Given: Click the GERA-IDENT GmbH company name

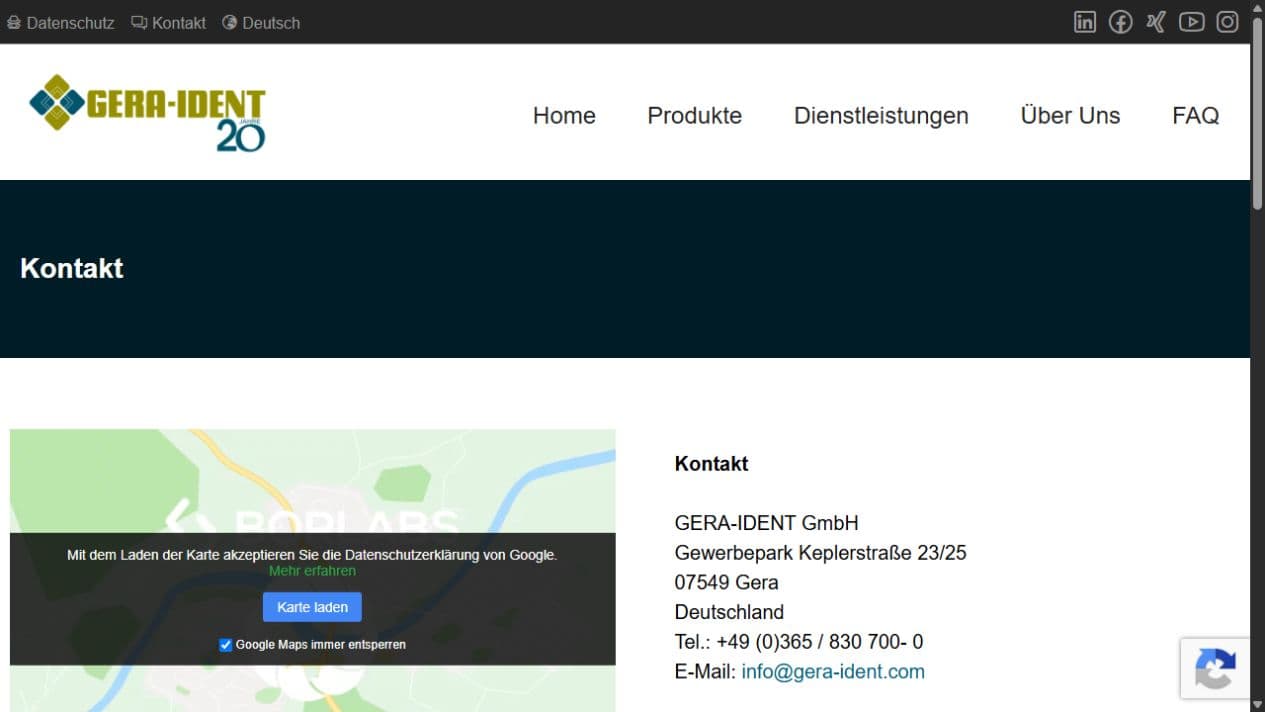Looking at the screenshot, I should coord(767,523).
